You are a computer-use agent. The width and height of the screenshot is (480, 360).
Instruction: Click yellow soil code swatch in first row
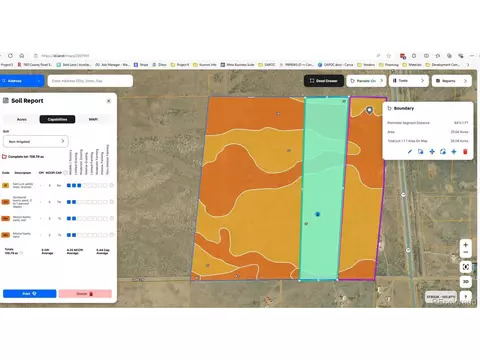click(6, 185)
